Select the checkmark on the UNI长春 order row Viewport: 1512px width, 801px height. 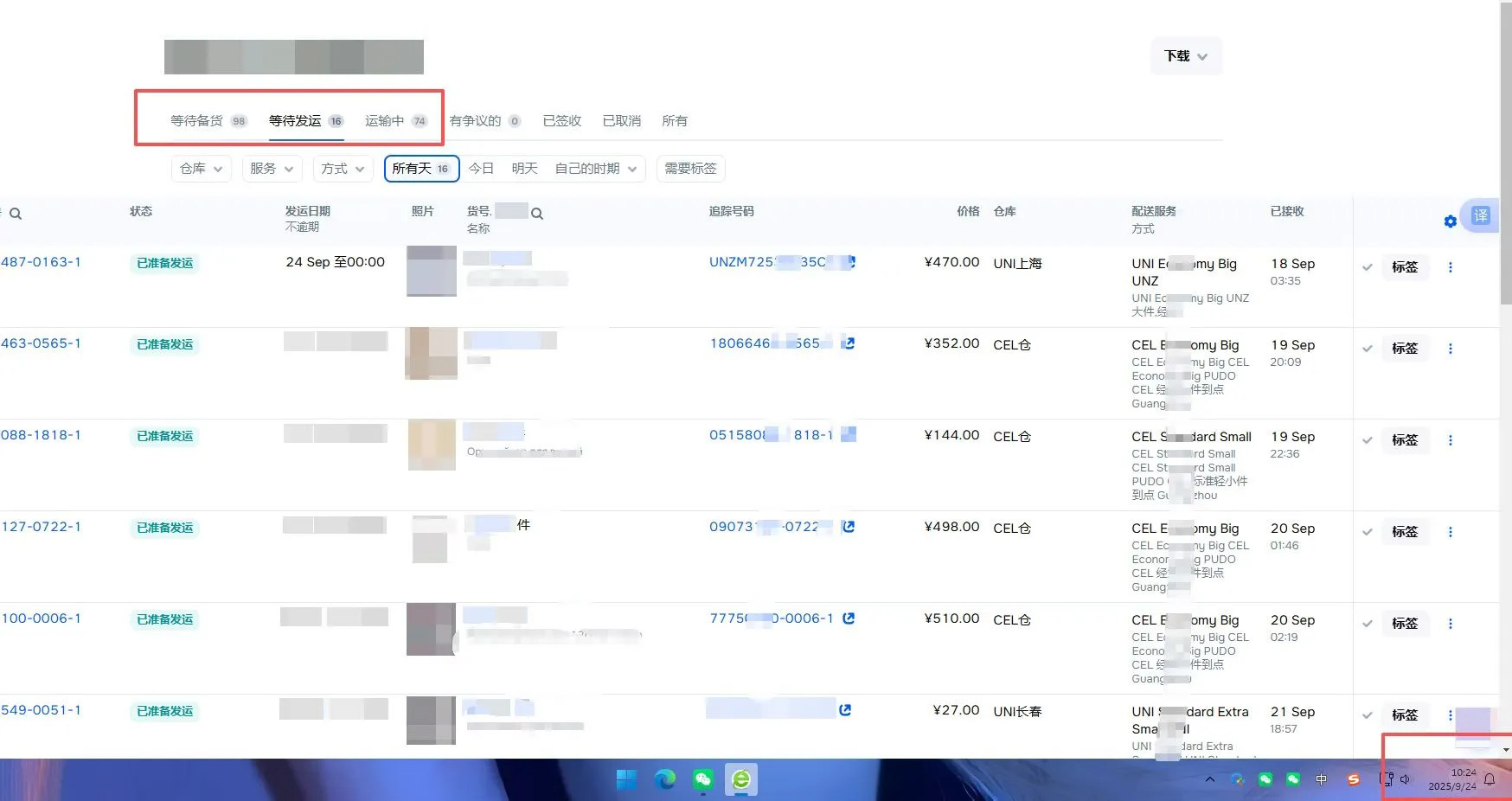pos(1367,715)
